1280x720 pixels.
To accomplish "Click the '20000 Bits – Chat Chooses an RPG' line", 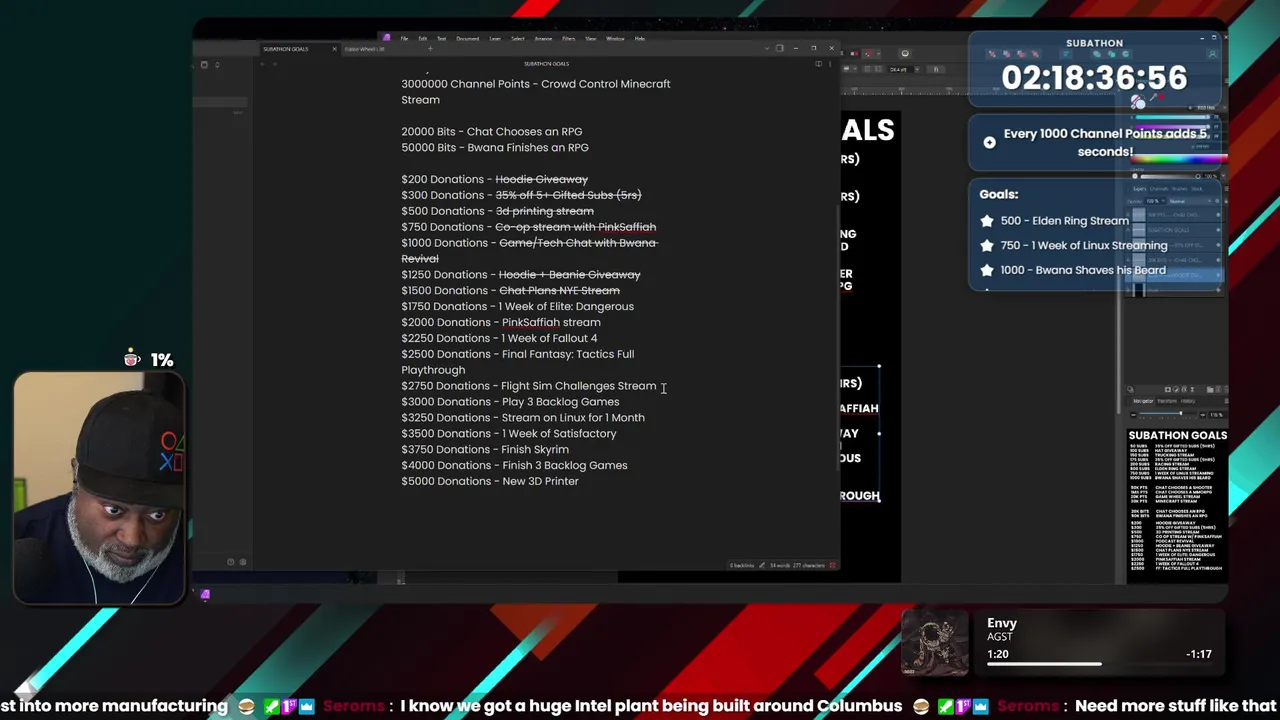I will 491,131.
